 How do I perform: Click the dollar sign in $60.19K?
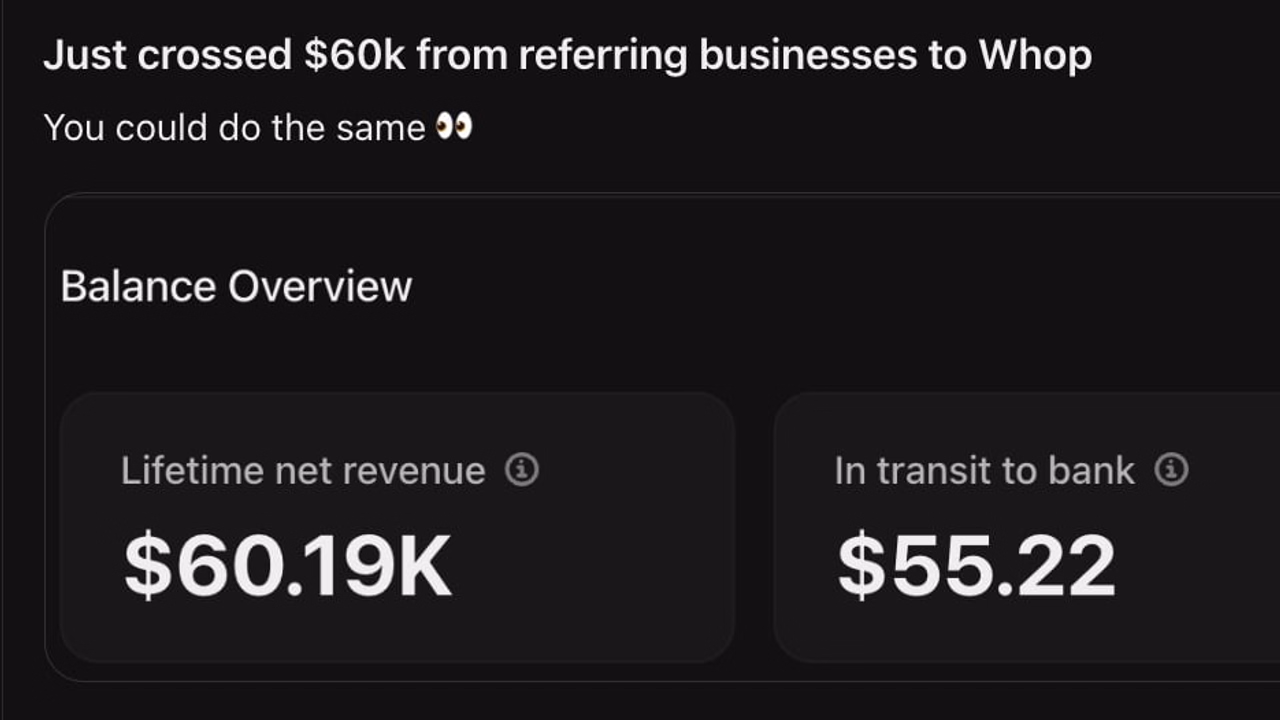click(147, 566)
